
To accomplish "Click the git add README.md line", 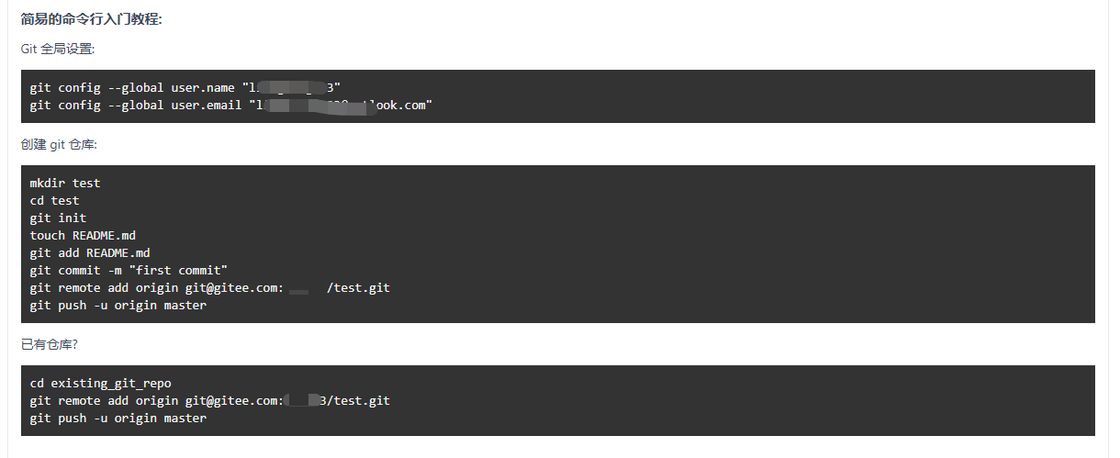I will [x=90, y=253].
